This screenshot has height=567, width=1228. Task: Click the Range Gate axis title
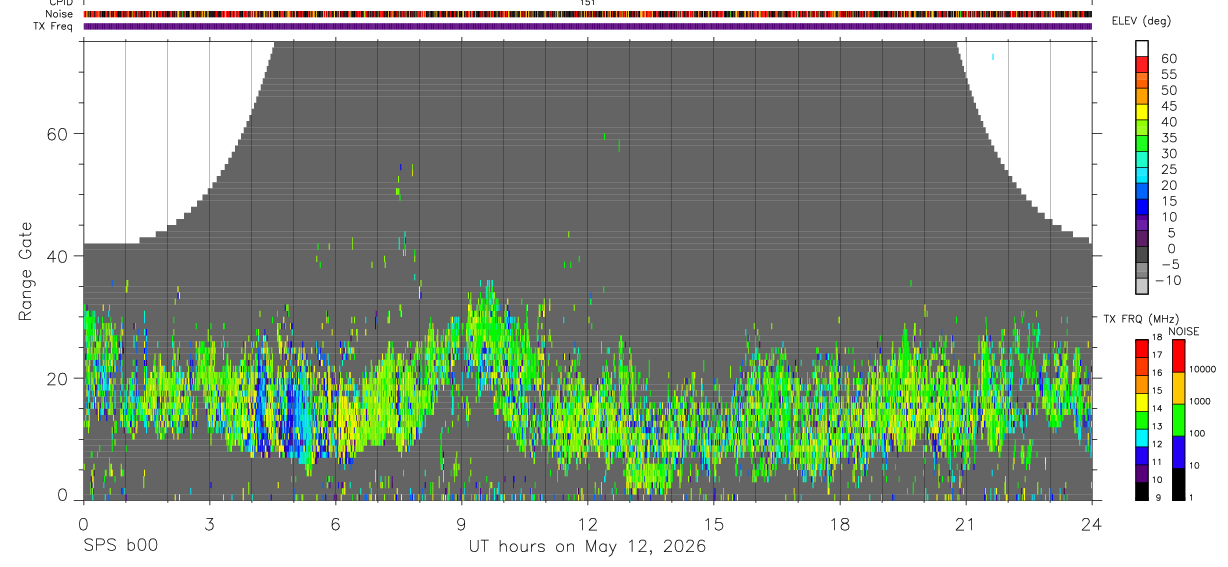click(x=26, y=270)
